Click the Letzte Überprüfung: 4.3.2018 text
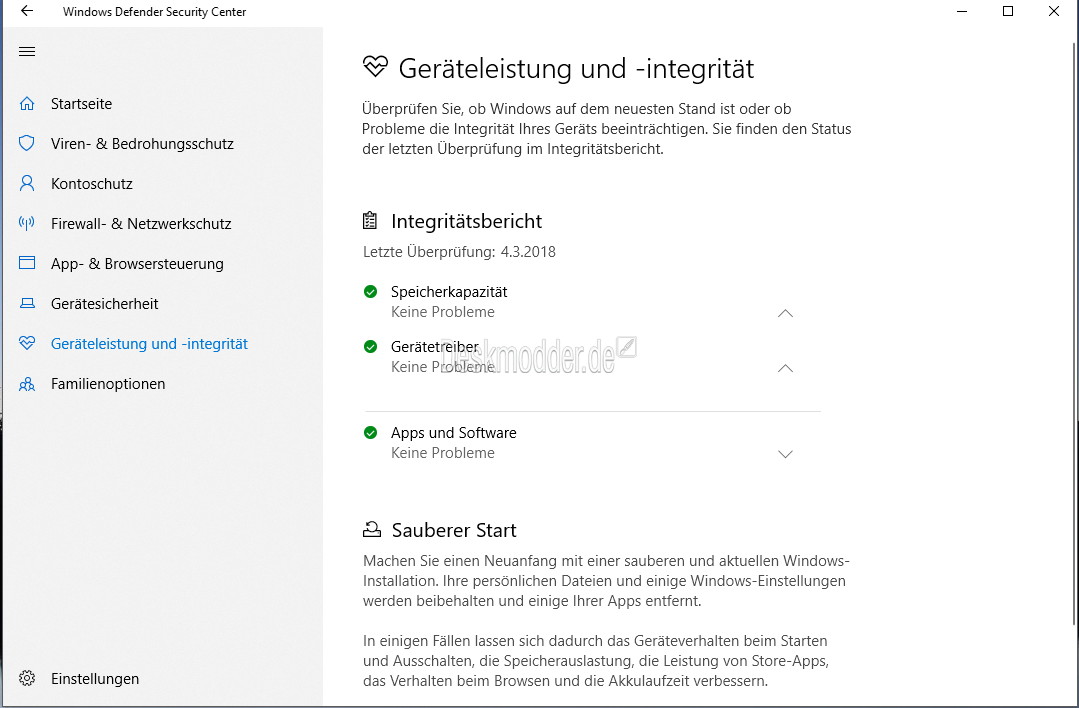Screen dimensions: 1079x708 pyautogui.click(x=459, y=252)
